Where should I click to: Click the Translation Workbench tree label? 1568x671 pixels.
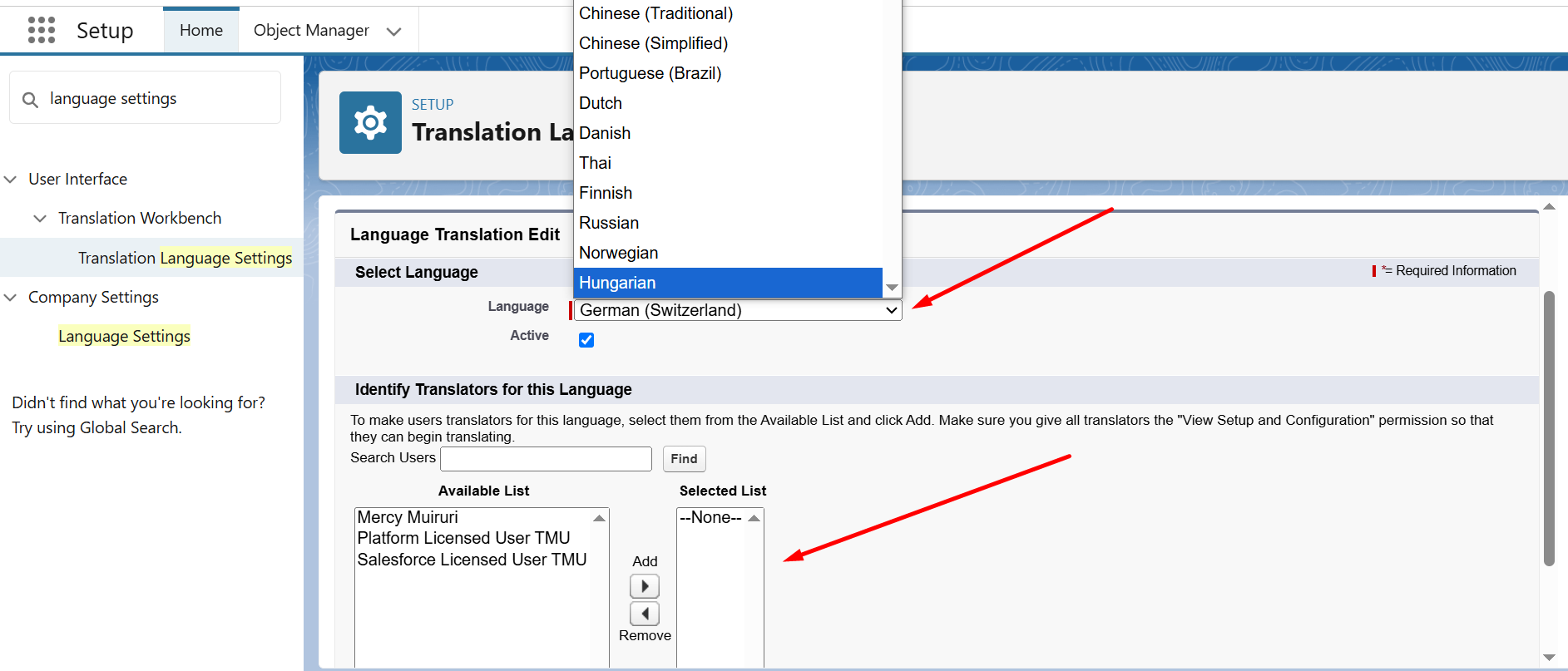140,218
